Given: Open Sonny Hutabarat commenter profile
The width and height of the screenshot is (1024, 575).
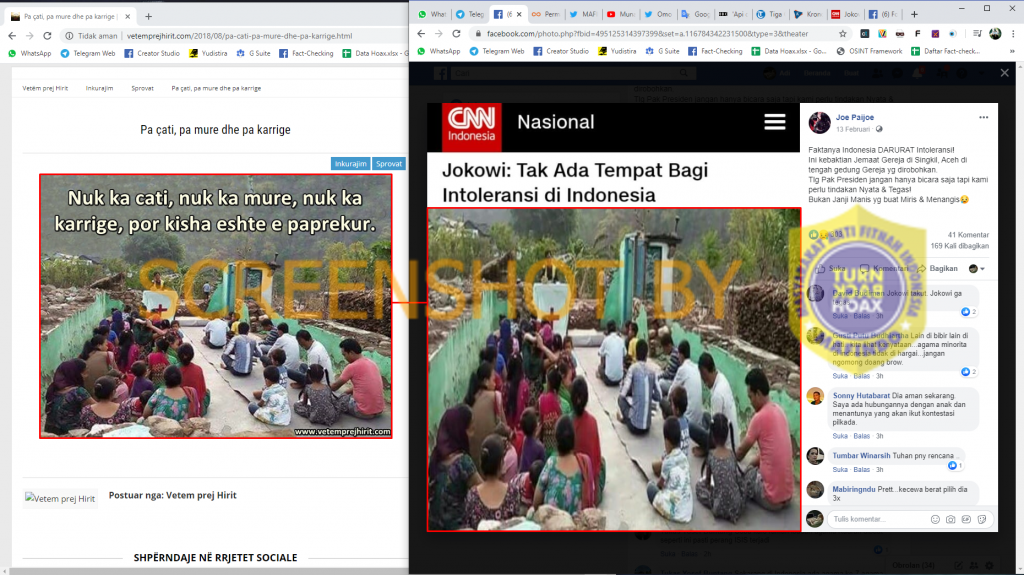Looking at the screenshot, I should coord(861,396).
